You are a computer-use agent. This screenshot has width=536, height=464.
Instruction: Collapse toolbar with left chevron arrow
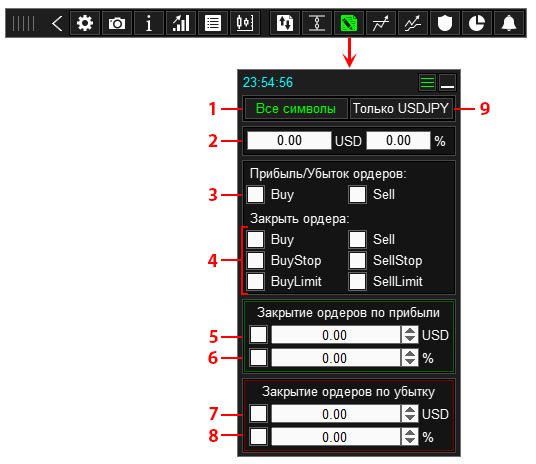pos(57,23)
